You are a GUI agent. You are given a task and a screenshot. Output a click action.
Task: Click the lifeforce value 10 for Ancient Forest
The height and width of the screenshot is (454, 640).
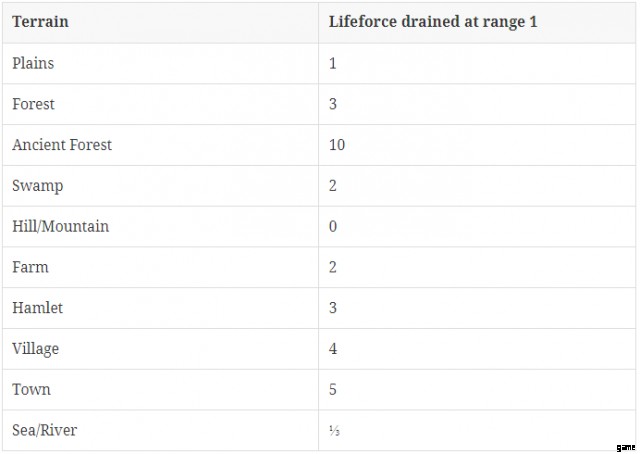[337, 145]
